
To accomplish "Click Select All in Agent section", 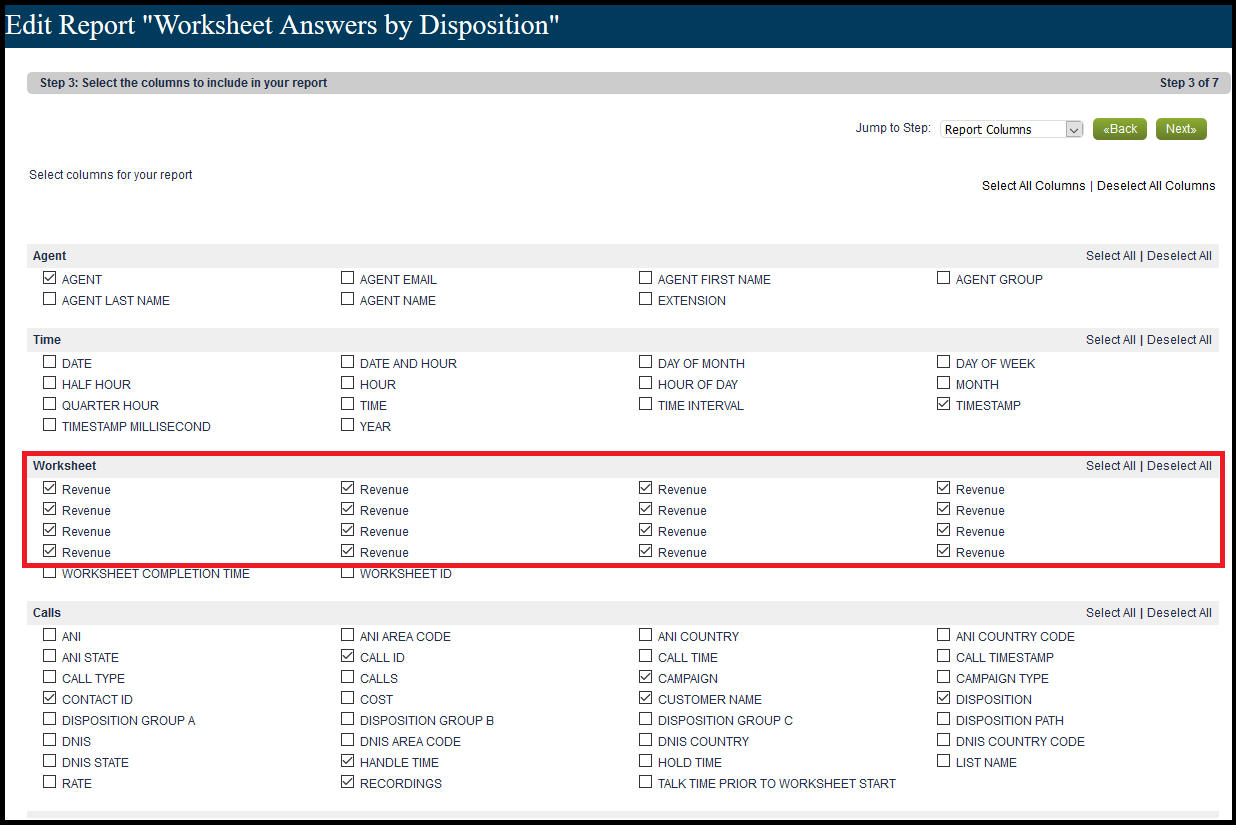I will click(x=1111, y=256).
